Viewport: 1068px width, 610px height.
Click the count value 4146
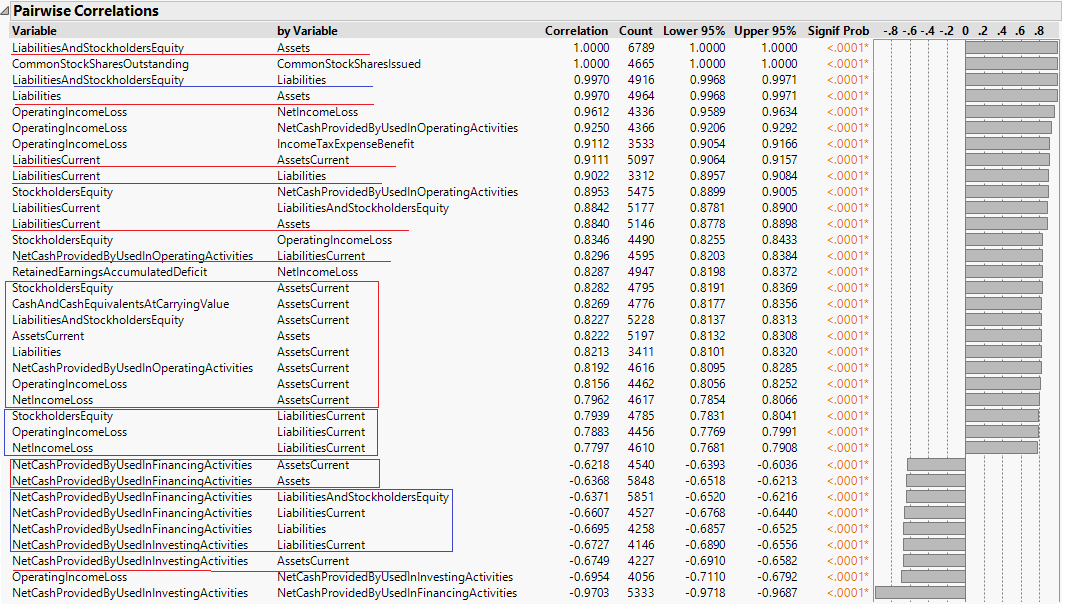[641, 545]
